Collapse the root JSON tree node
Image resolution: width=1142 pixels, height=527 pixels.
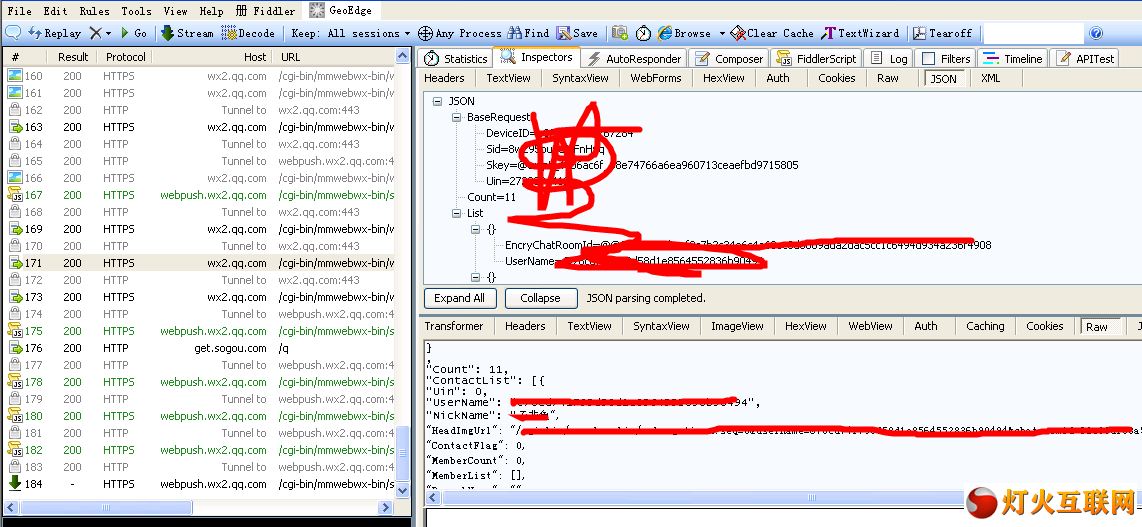[x=437, y=101]
